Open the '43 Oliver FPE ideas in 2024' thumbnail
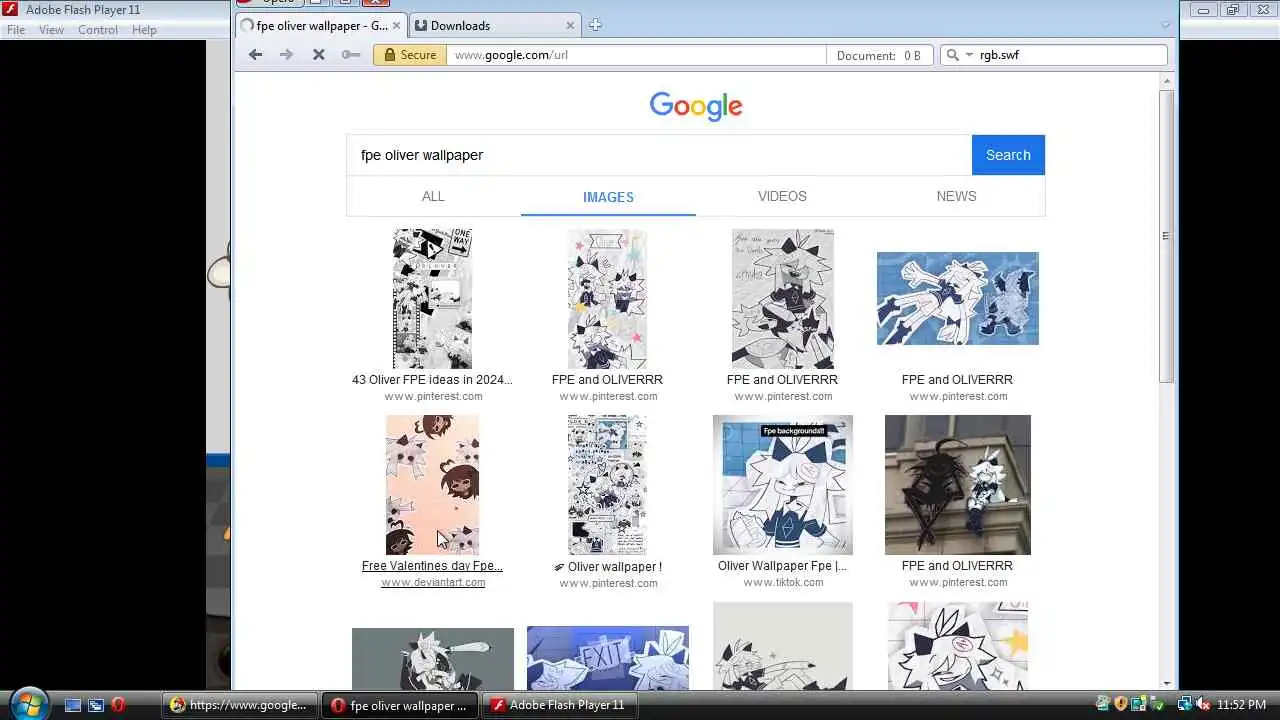 tap(432, 299)
